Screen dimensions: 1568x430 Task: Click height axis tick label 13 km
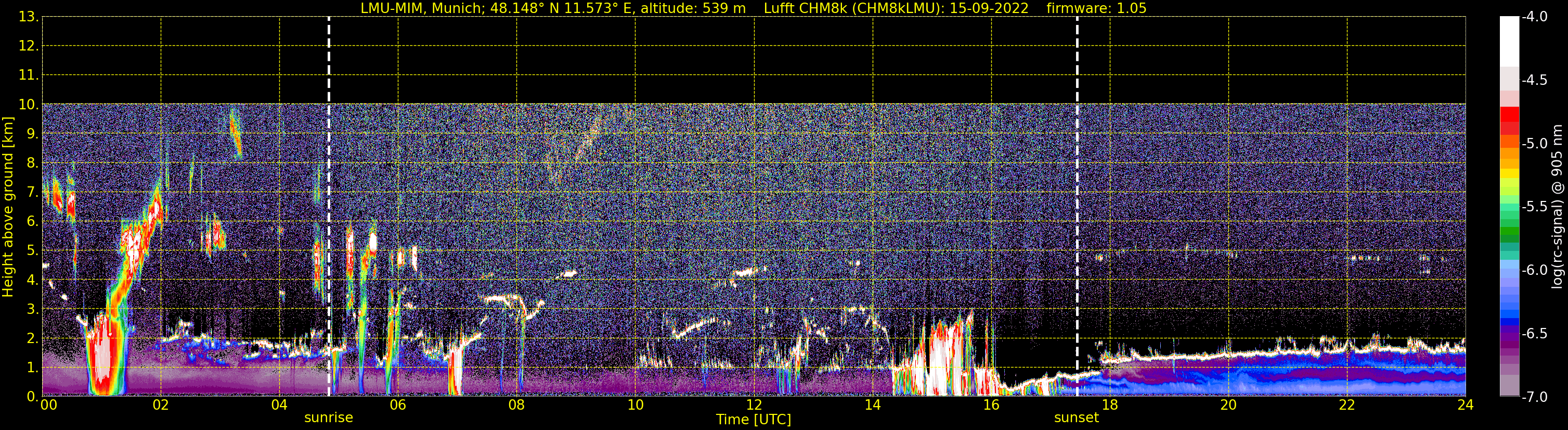pos(29,17)
